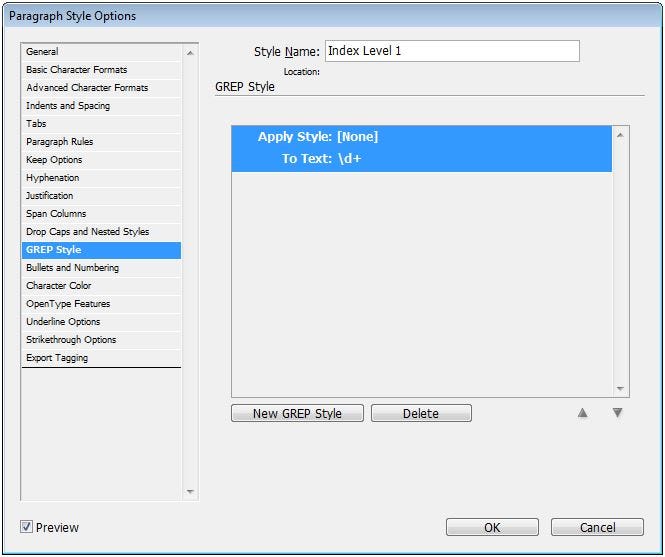The height and width of the screenshot is (557, 665).
Task: Select Underline Options category
Action: tap(101, 322)
